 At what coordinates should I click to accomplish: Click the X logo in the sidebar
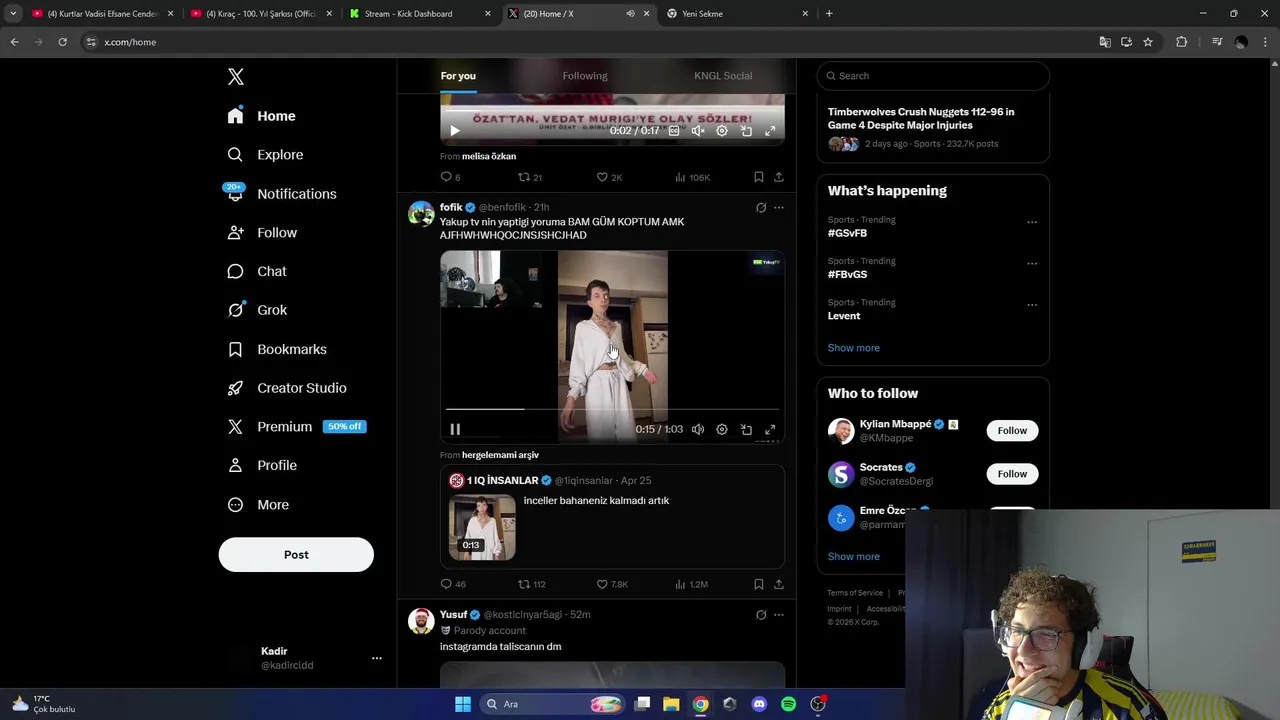[235, 77]
